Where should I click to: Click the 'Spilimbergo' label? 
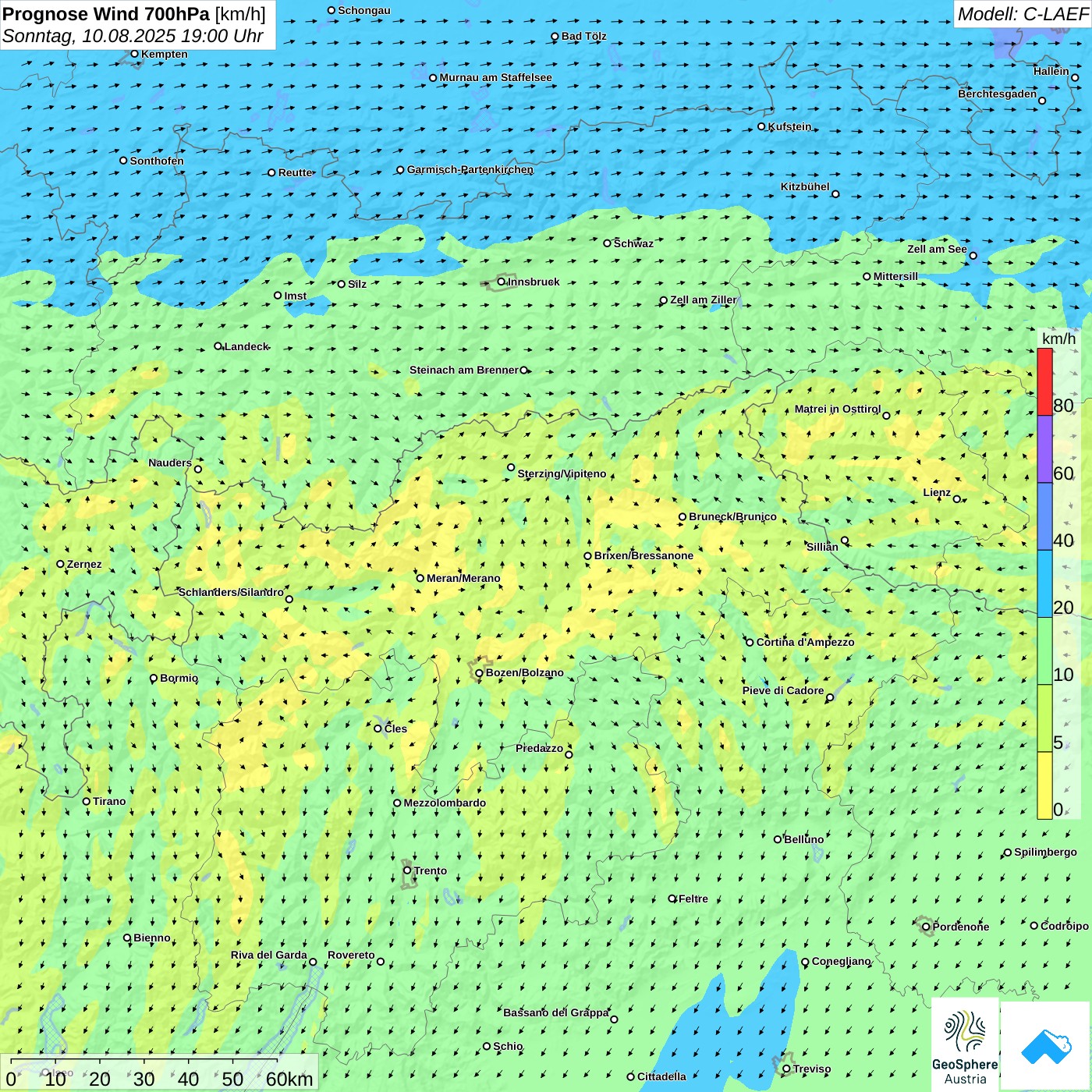point(1045,852)
